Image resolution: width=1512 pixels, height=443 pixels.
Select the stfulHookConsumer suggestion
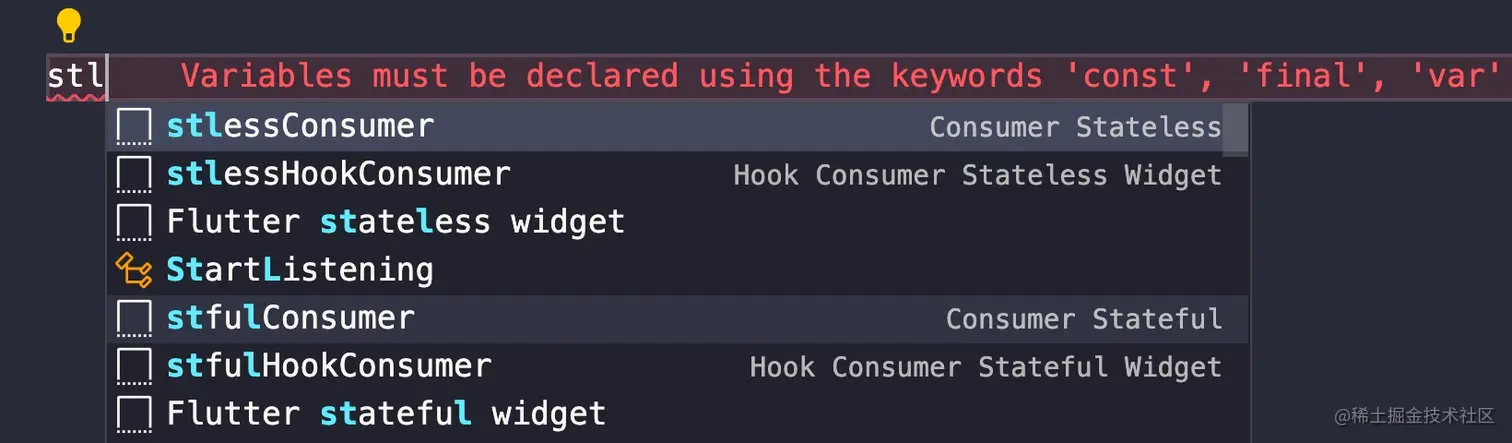[x=329, y=367]
